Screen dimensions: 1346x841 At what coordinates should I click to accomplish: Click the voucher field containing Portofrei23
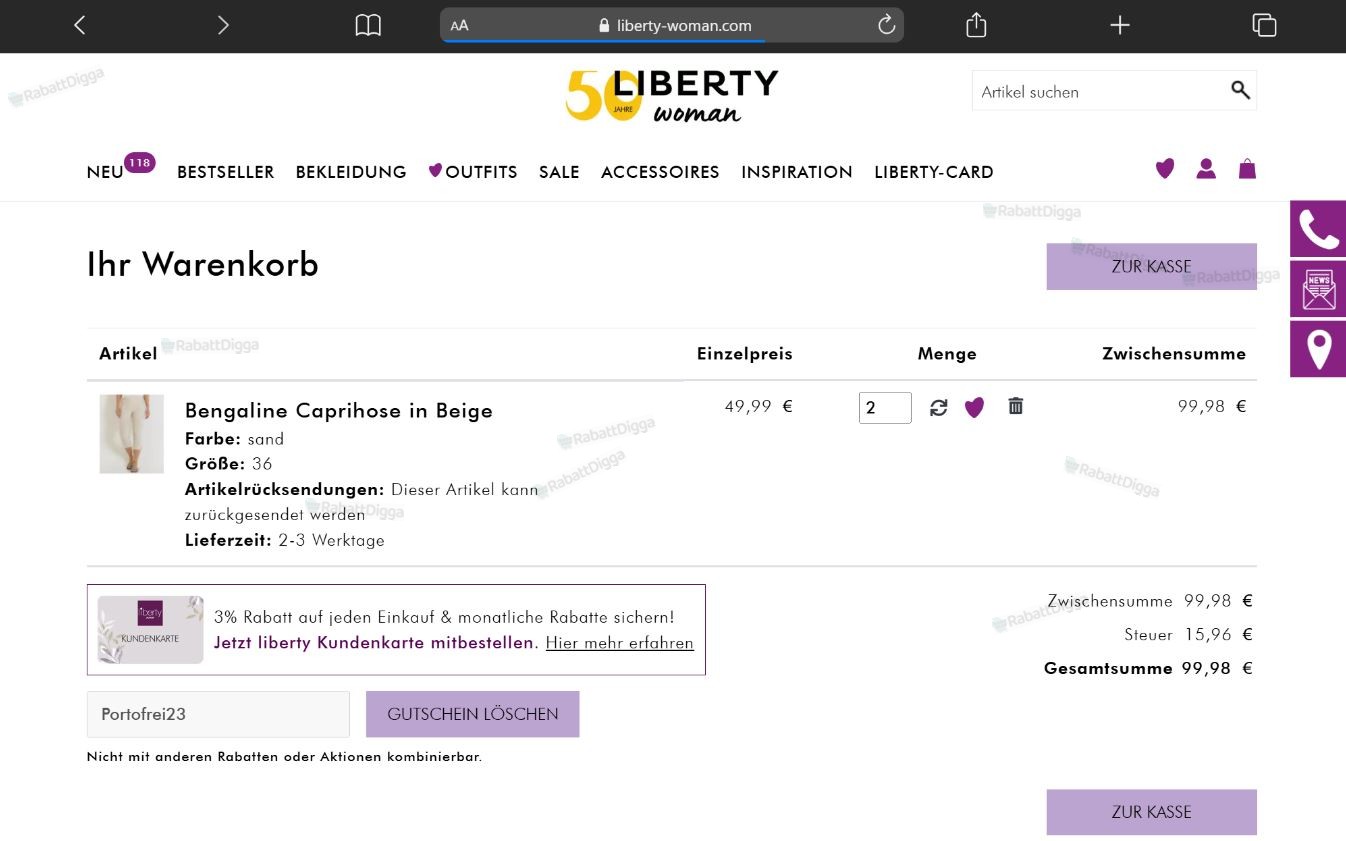coord(218,714)
